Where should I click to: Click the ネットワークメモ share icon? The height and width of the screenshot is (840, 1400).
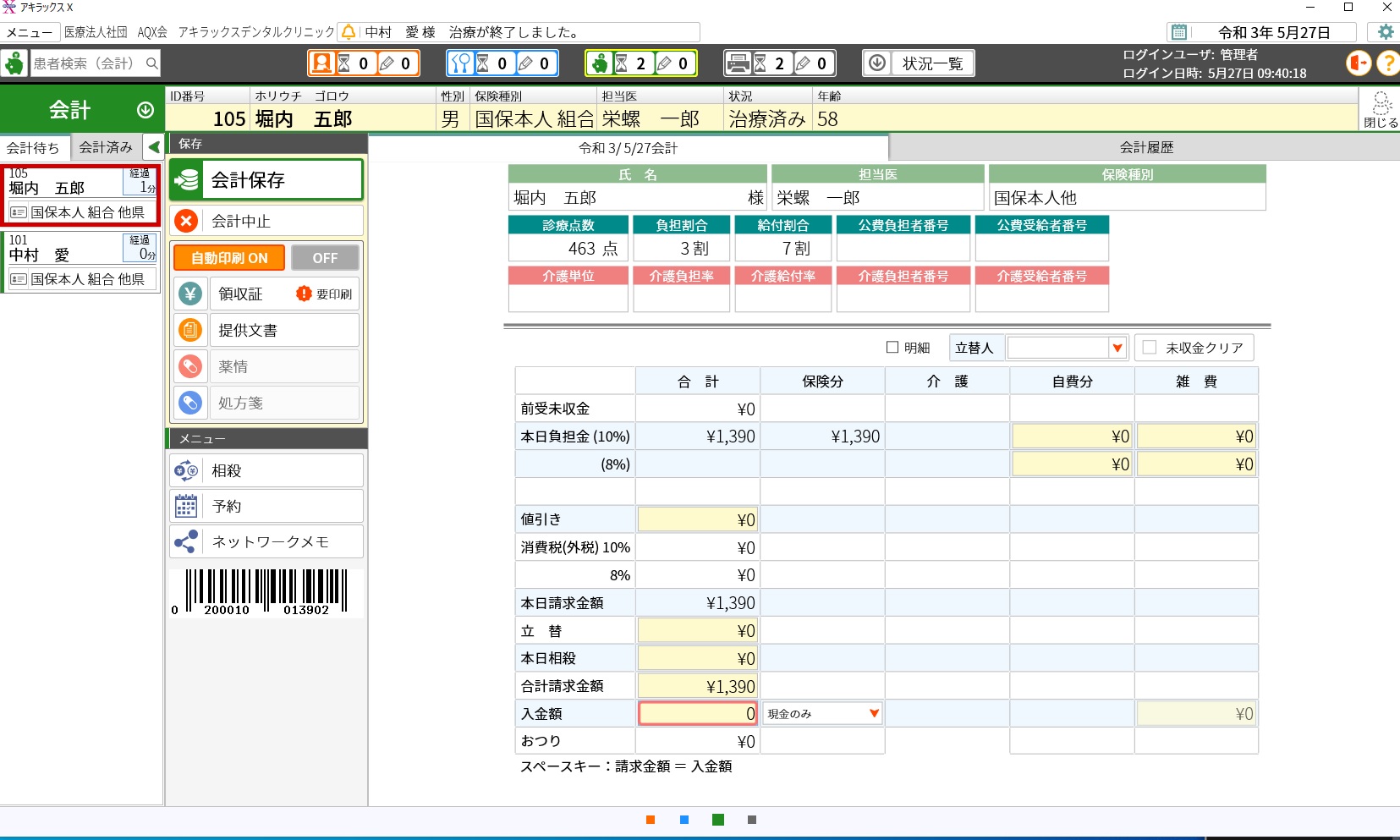(186, 541)
